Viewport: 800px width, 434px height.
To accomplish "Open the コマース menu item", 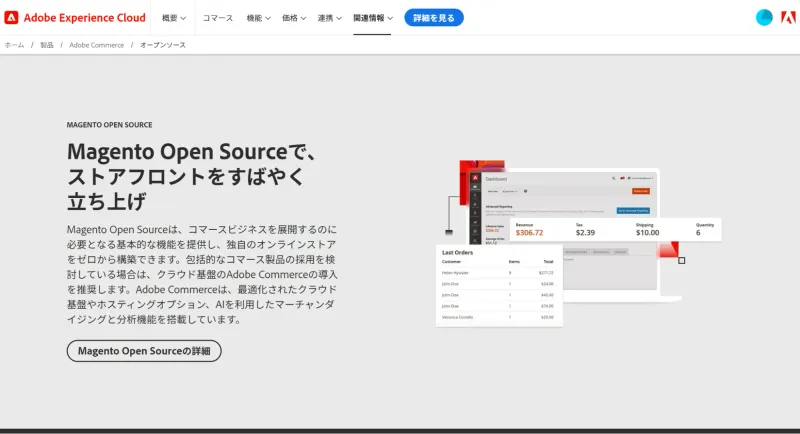I will click(x=218, y=18).
